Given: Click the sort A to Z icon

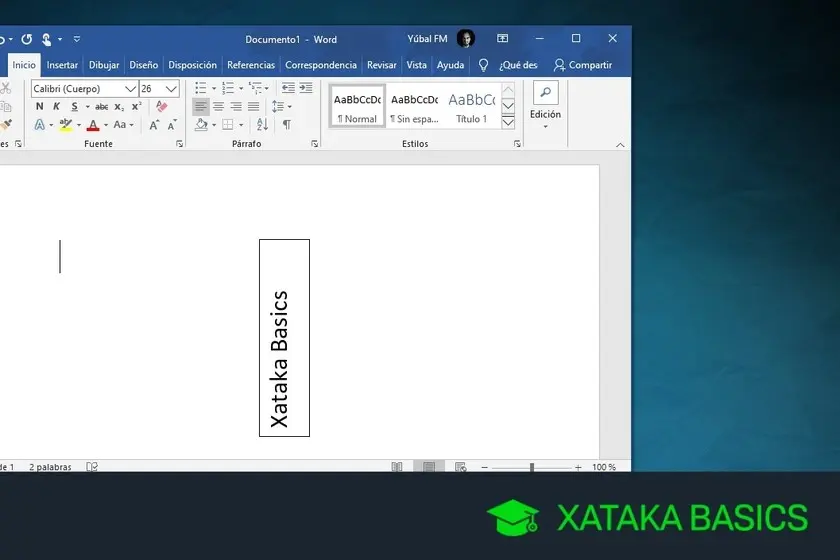Looking at the screenshot, I should (x=262, y=125).
